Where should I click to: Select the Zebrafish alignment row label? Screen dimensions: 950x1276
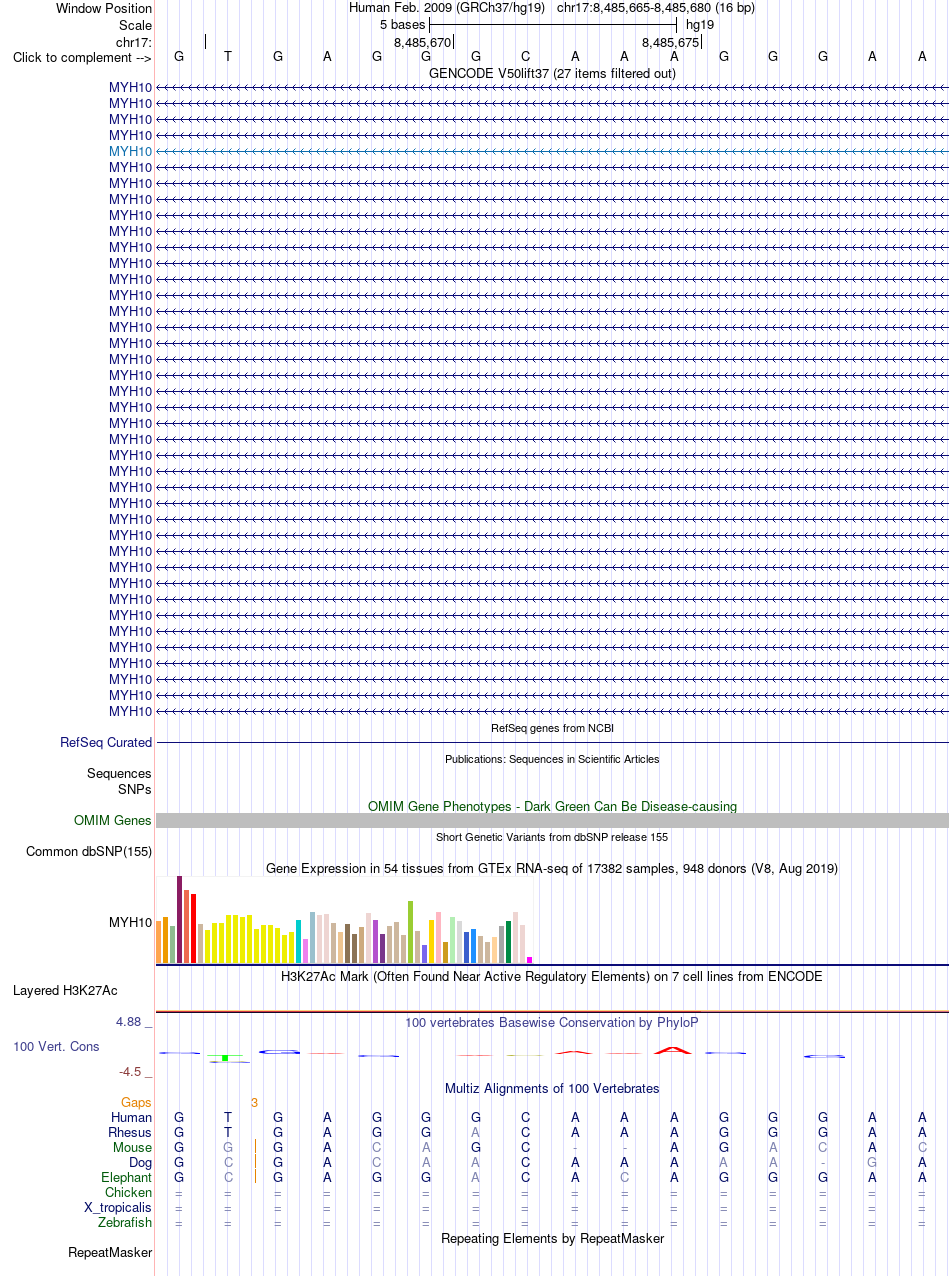tap(125, 1223)
